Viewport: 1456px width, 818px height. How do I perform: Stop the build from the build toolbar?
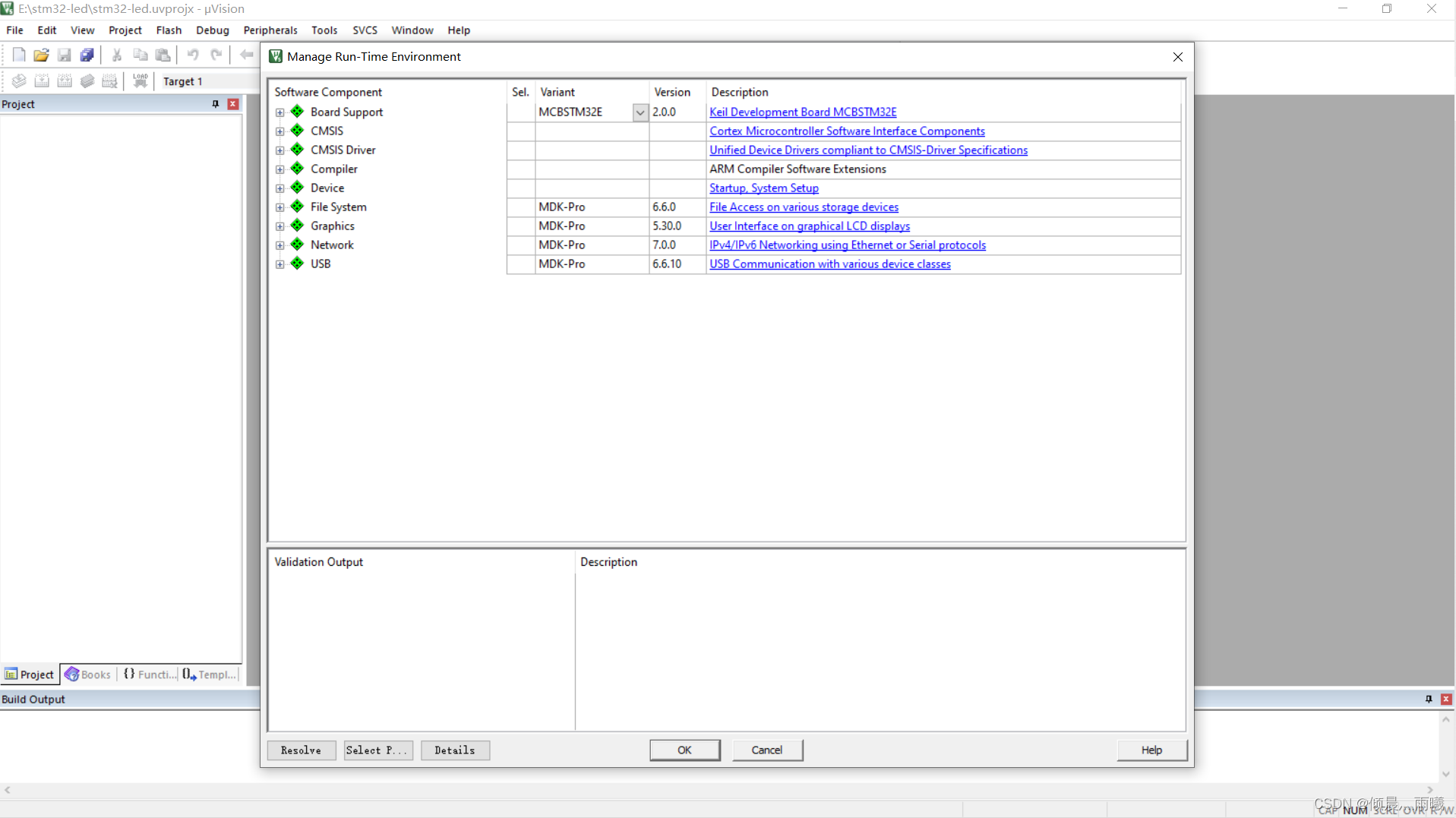[x=110, y=81]
